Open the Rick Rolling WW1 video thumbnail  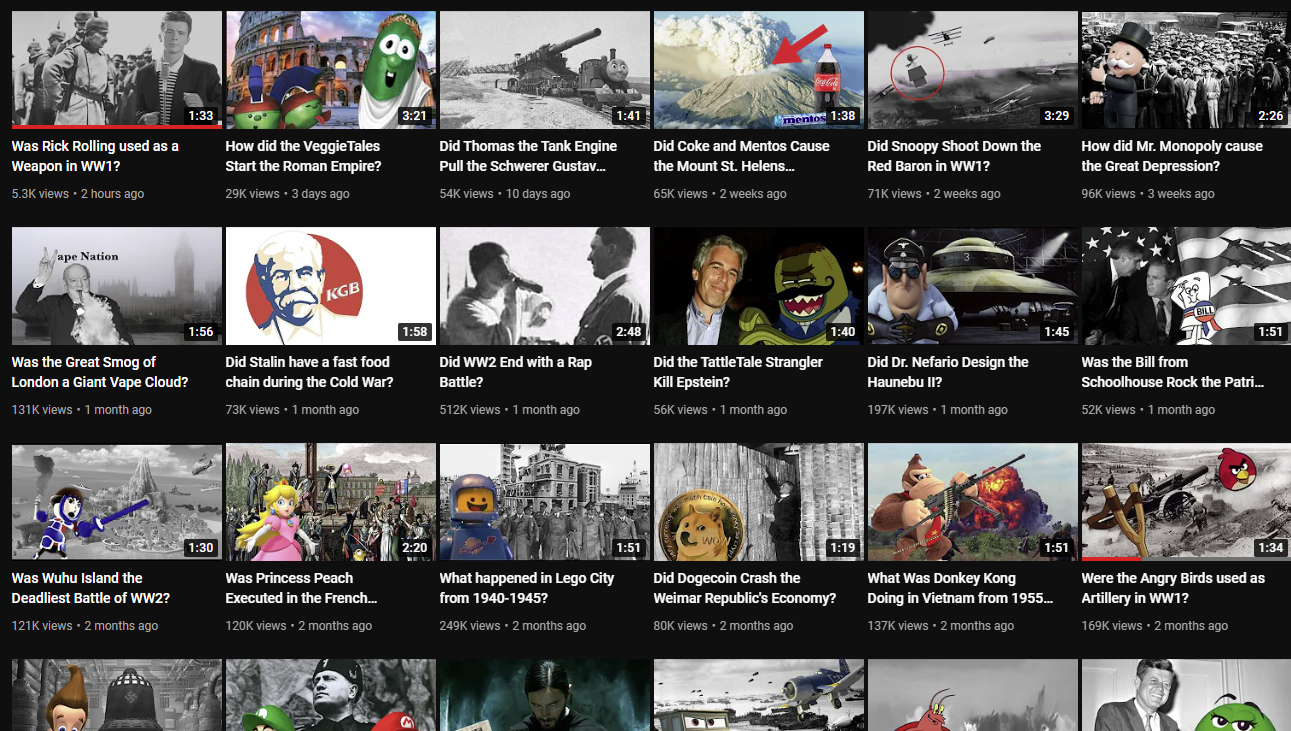[116, 69]
